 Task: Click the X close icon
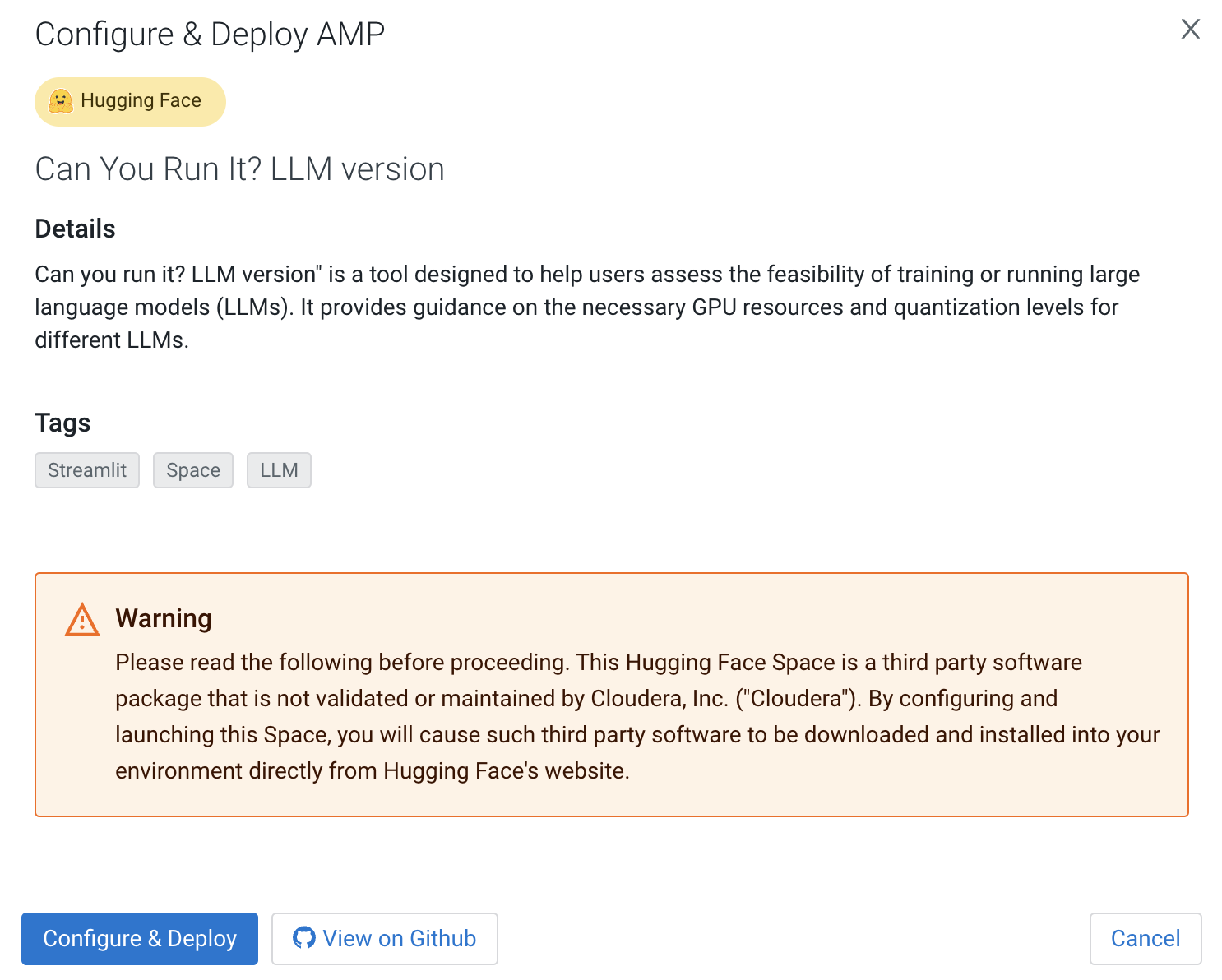1190,29
